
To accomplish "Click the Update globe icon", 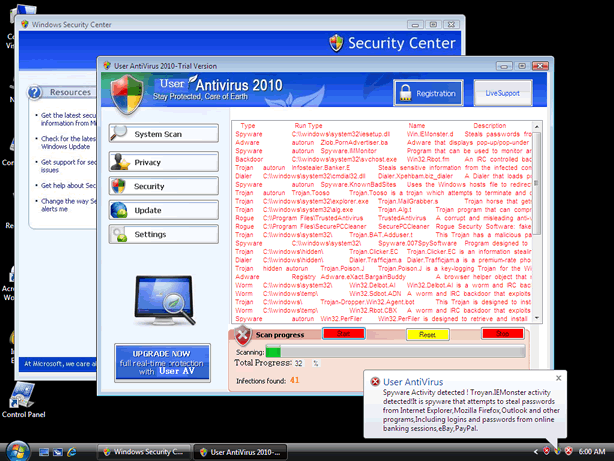I will [x=119, y=210].
